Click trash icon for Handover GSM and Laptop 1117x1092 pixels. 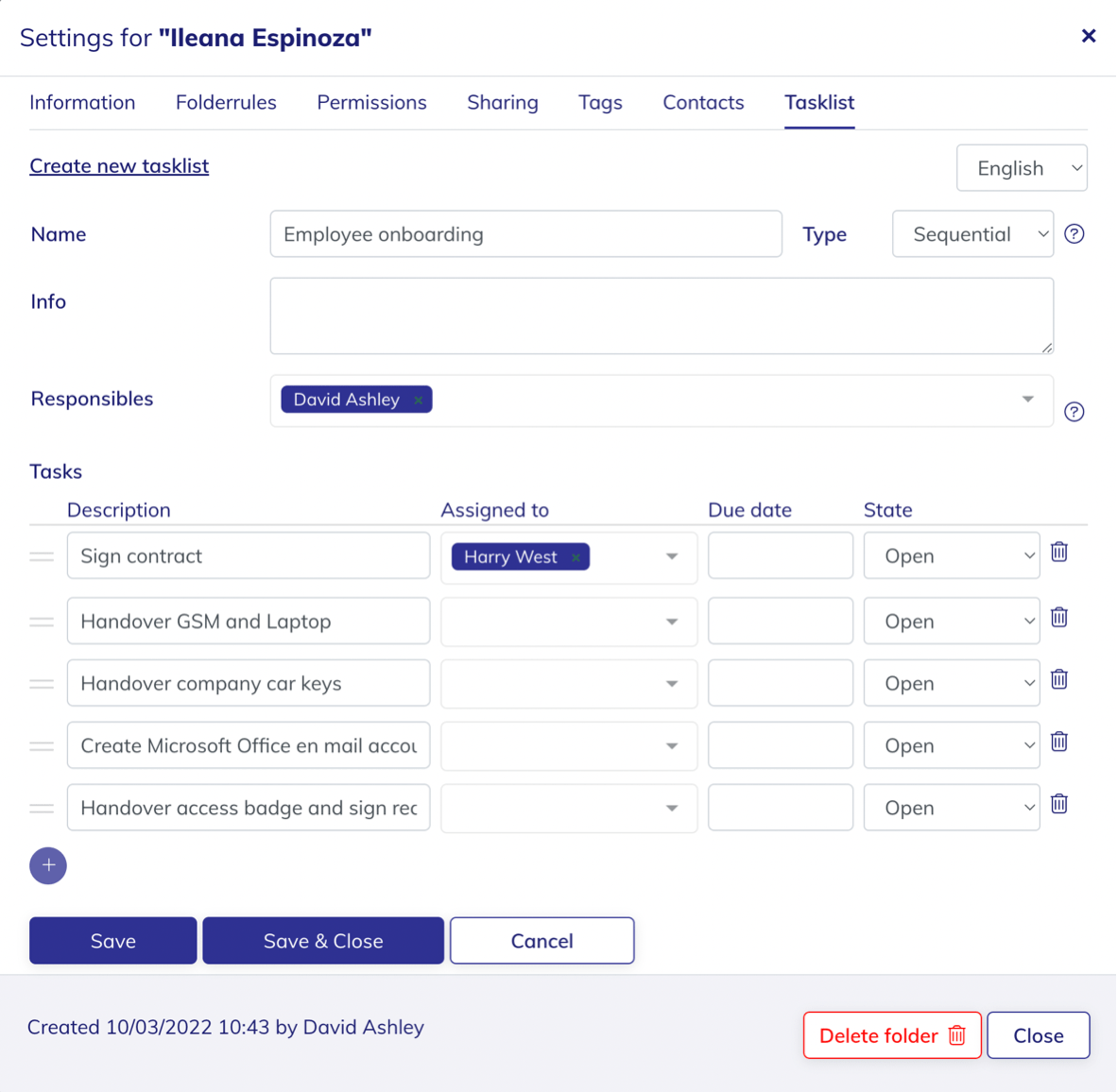[1059, 618]
